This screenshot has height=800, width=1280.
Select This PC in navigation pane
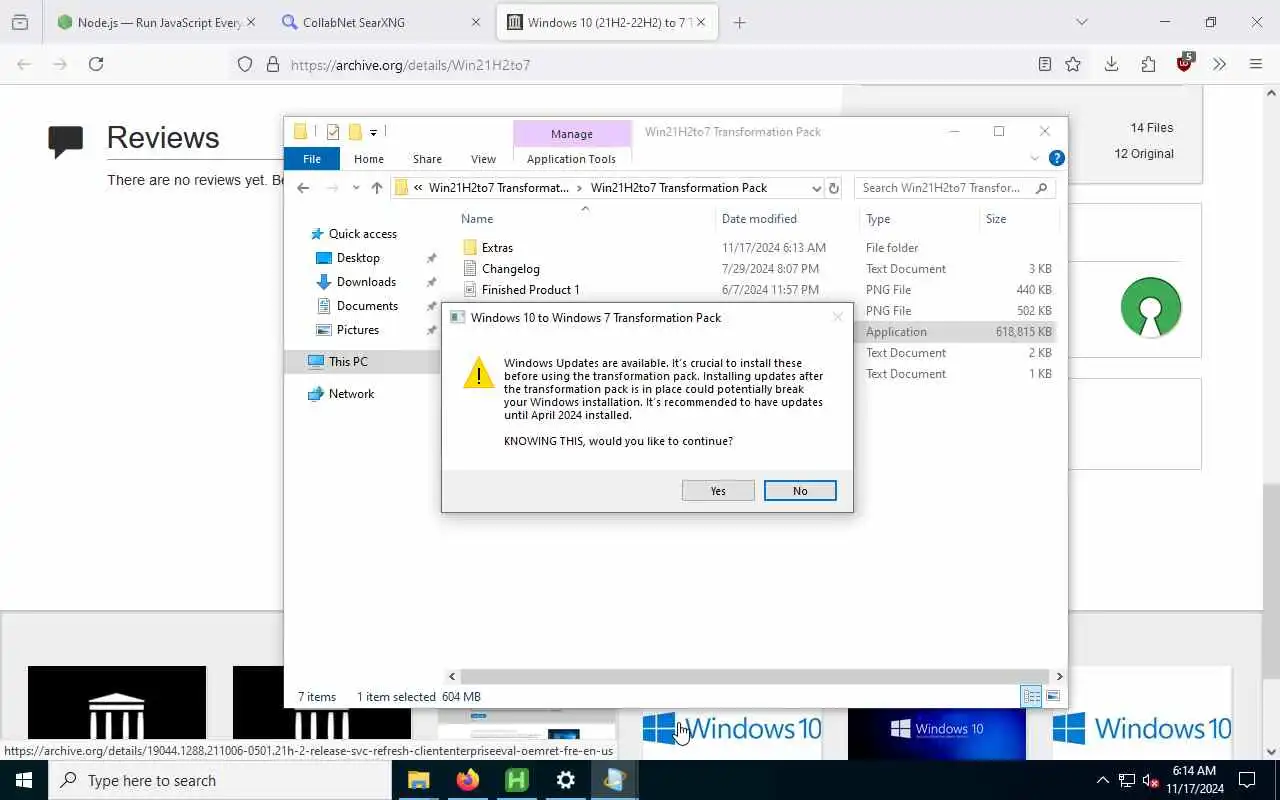[348, 362]
